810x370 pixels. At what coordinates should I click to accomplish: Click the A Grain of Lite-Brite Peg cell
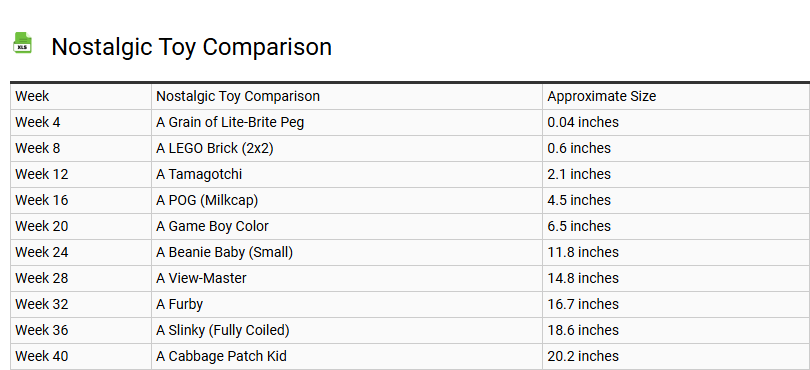coord(347,122)
